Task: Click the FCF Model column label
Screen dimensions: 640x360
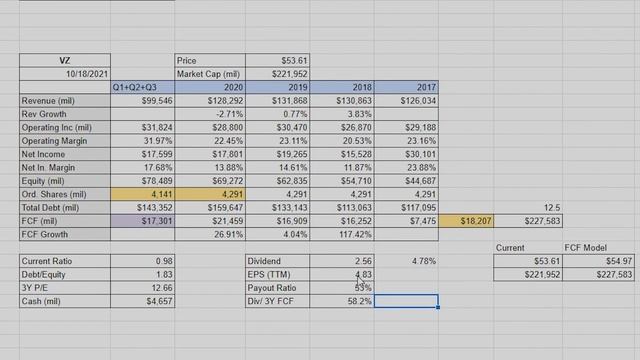Action: click(599, 248)
